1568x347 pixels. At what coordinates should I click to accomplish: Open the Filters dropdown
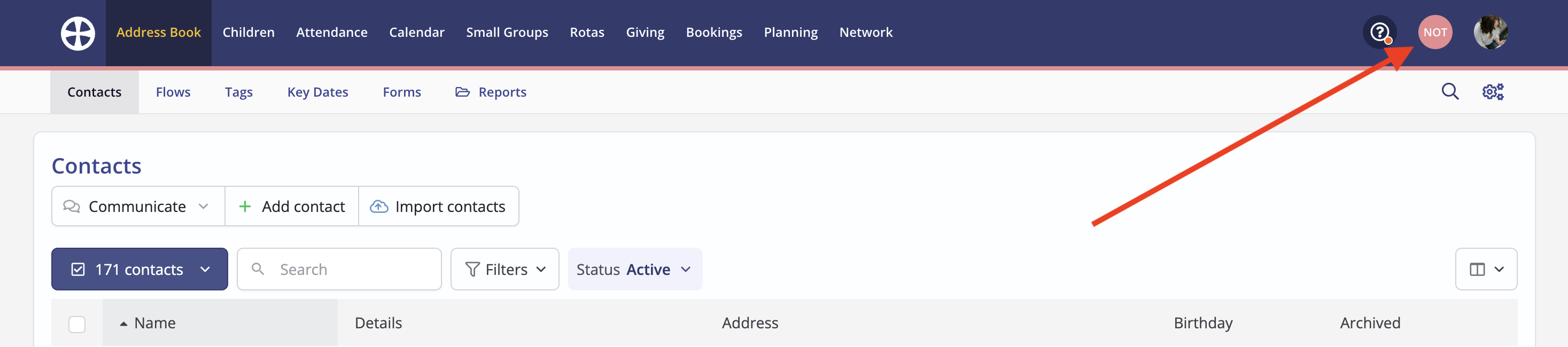(x=504, y=269)
